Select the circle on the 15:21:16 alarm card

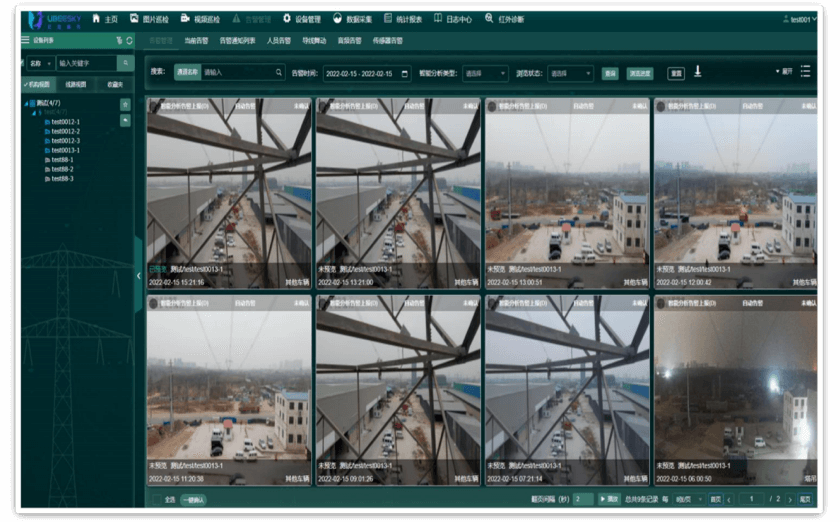click(154, 107)
